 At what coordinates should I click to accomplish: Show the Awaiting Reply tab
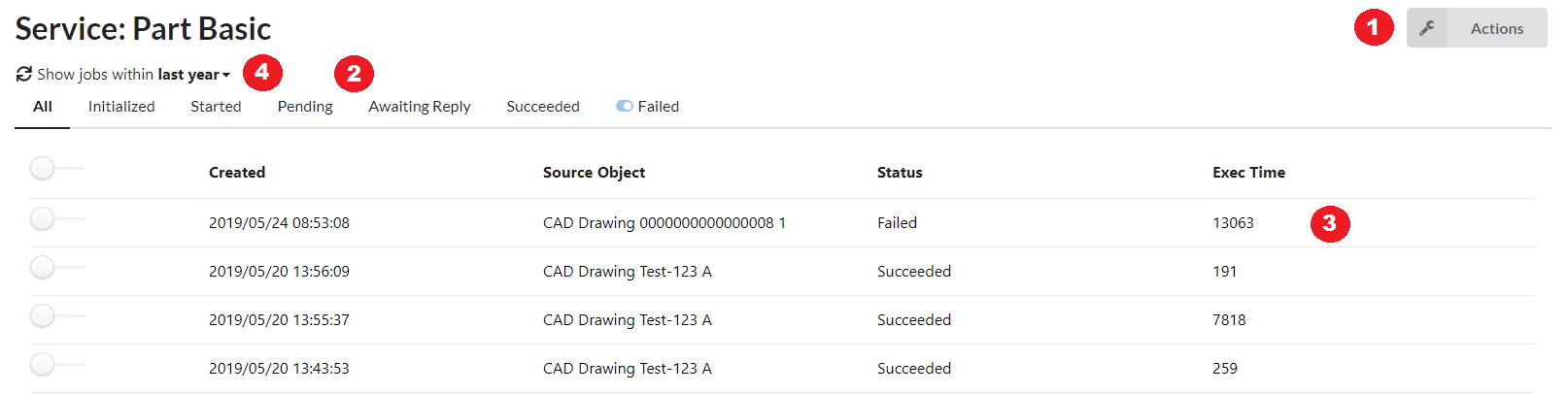point(420,107)
